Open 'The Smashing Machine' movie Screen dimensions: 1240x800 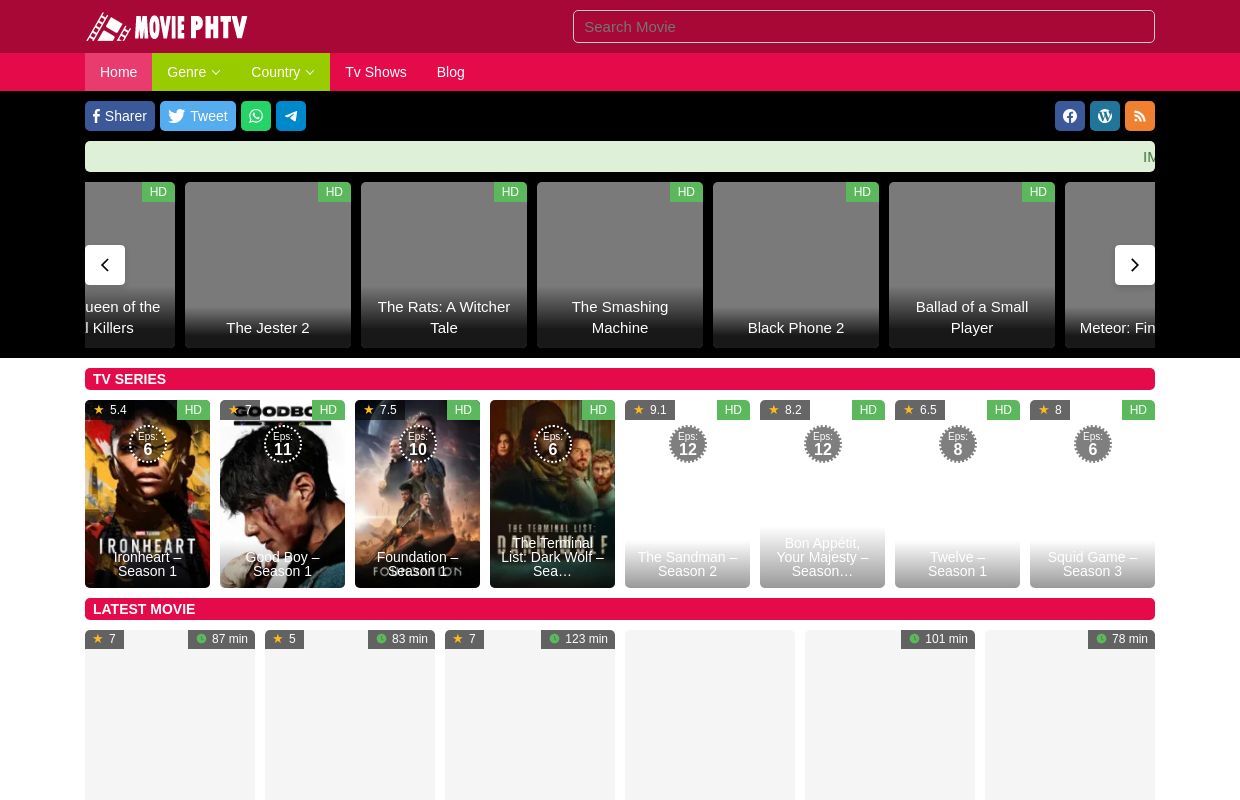tap(620, 265)
